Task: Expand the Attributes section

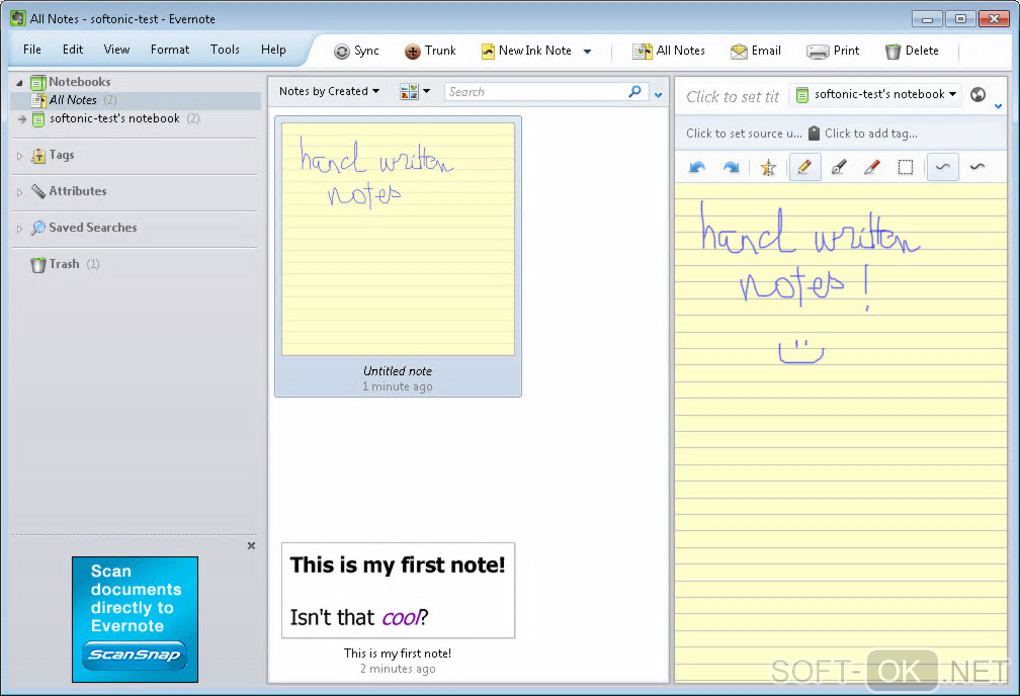Action: pos(20,193)
